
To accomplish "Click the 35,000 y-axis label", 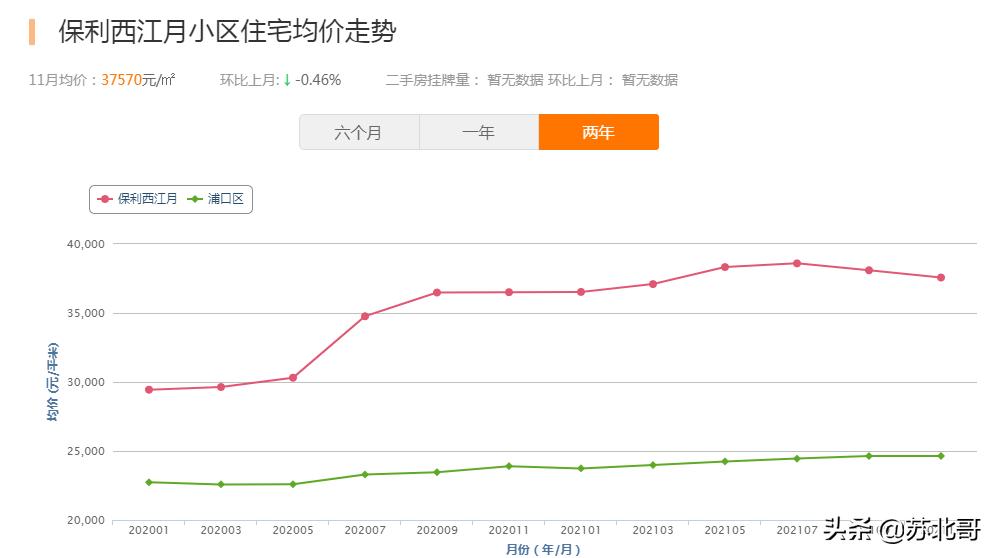I will (x=86, y=313).
